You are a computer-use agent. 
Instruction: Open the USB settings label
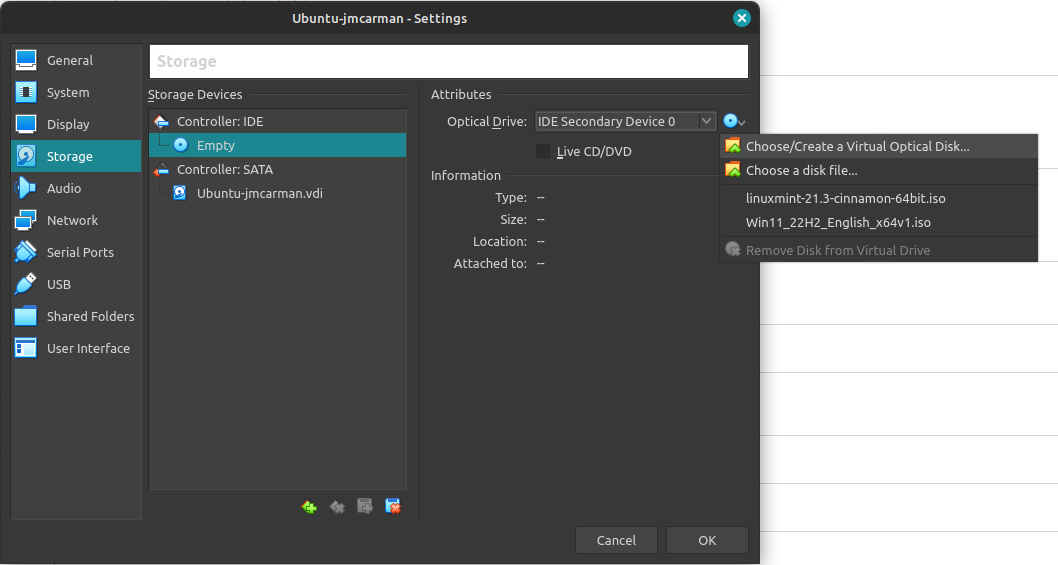(59, 284)
